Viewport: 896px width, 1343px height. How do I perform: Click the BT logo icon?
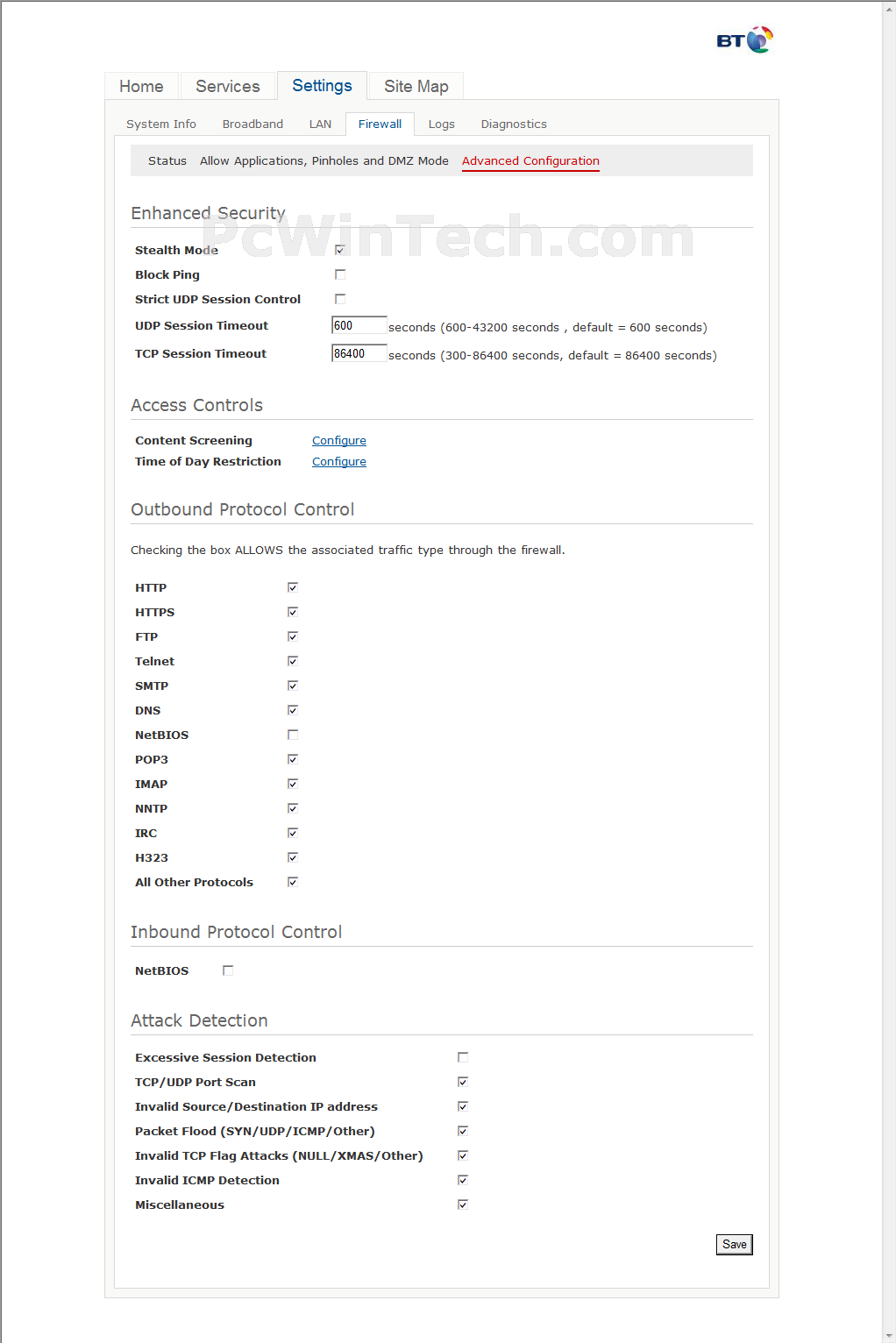point(745,40)
